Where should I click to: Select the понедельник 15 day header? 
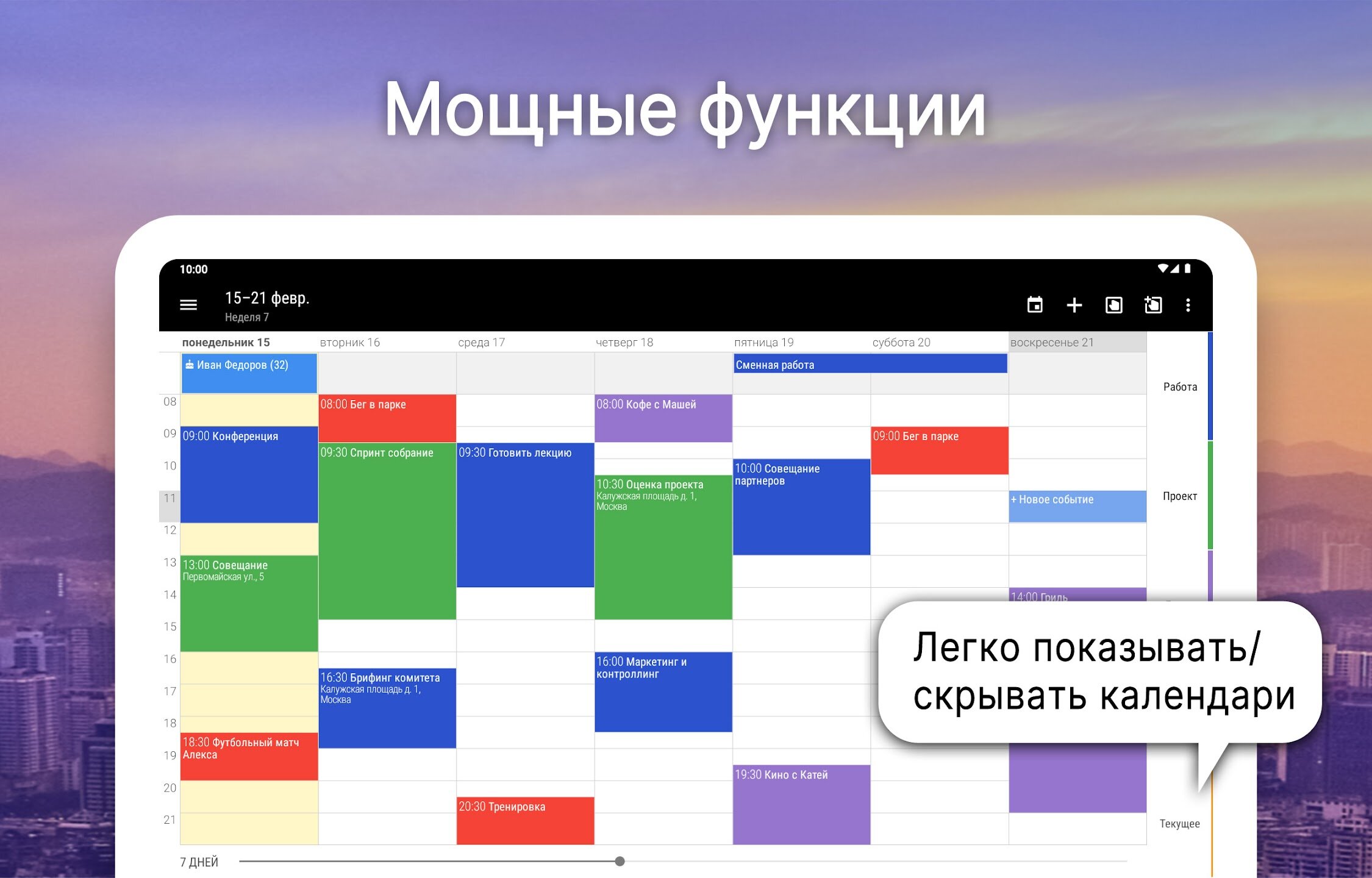click(x=226, y=342)
